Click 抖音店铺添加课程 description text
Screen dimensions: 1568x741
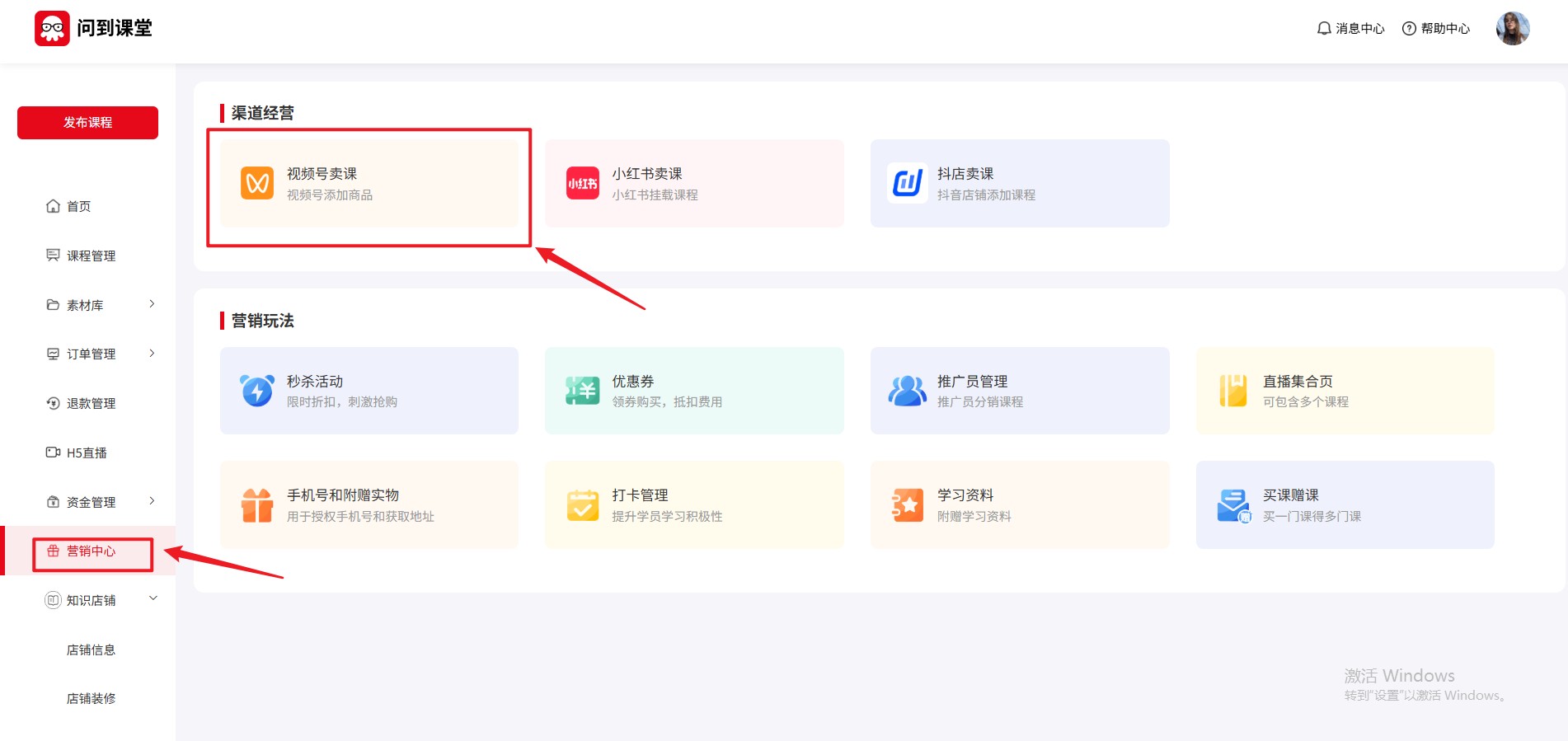click(x=987, y=195)
